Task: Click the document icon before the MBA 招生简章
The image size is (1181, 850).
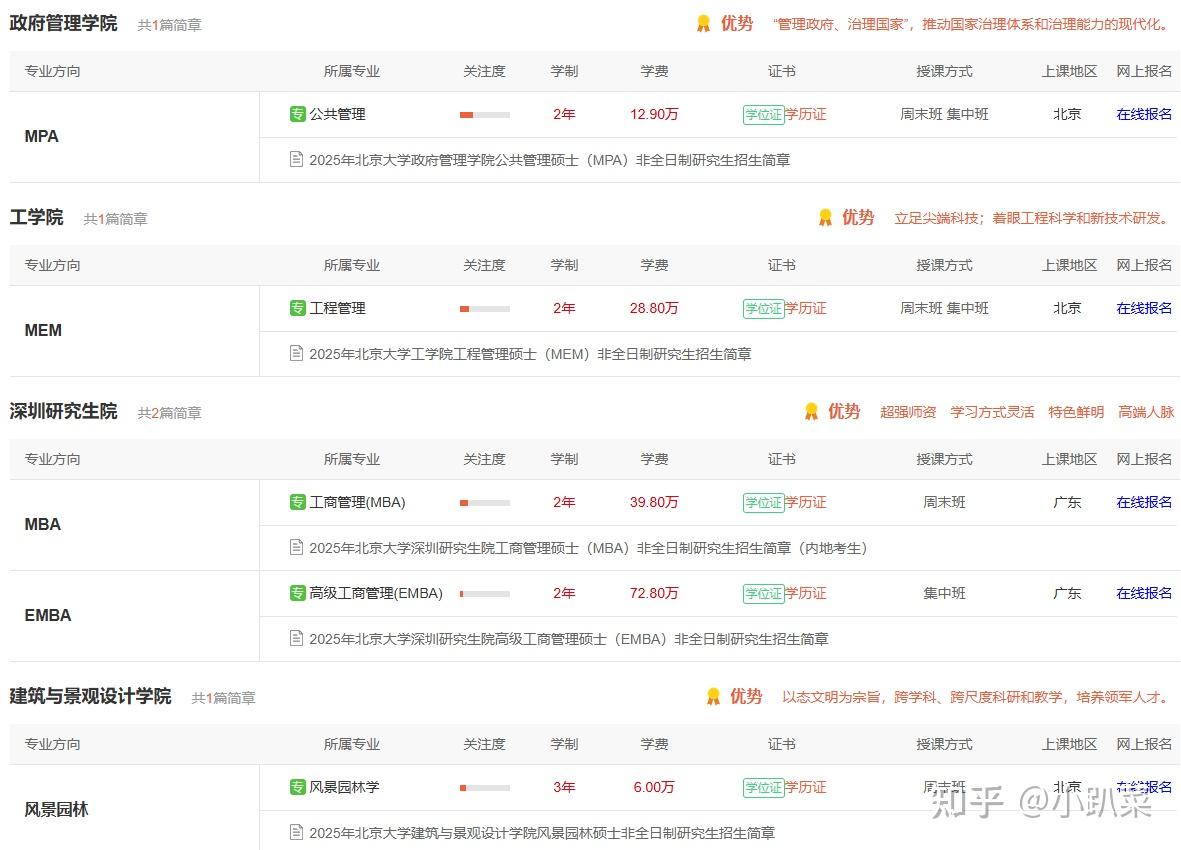Action: click(297, 547)
